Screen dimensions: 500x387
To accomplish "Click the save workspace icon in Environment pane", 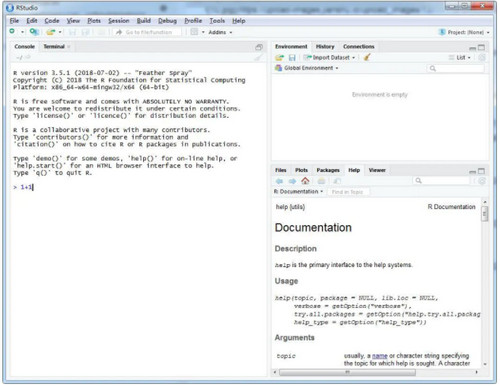I will pos(292,58).
